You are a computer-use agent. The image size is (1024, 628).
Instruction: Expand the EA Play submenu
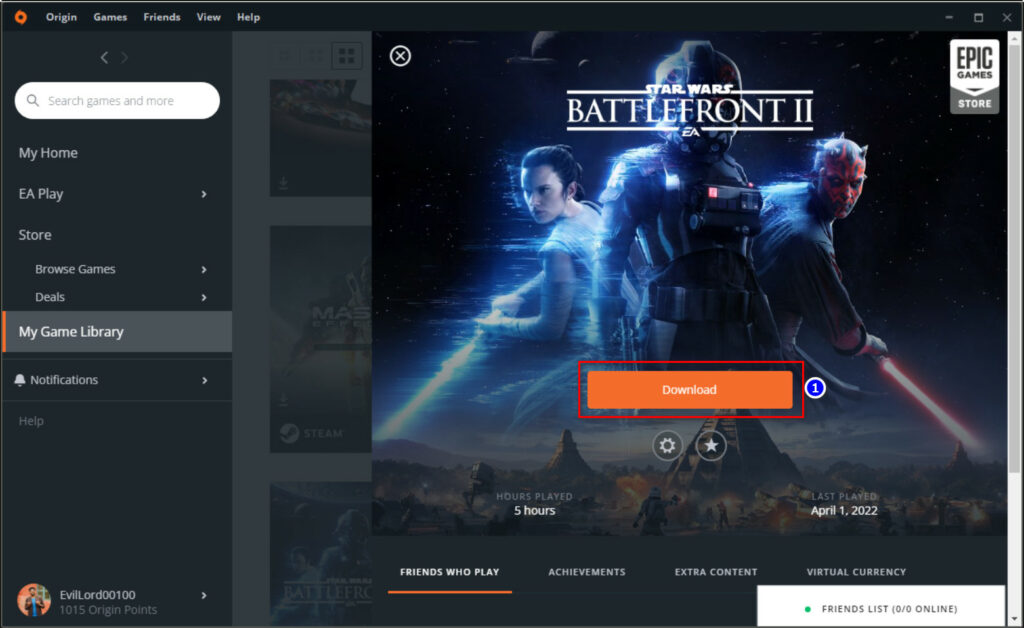pyautogui.click(x=204, y=194)
